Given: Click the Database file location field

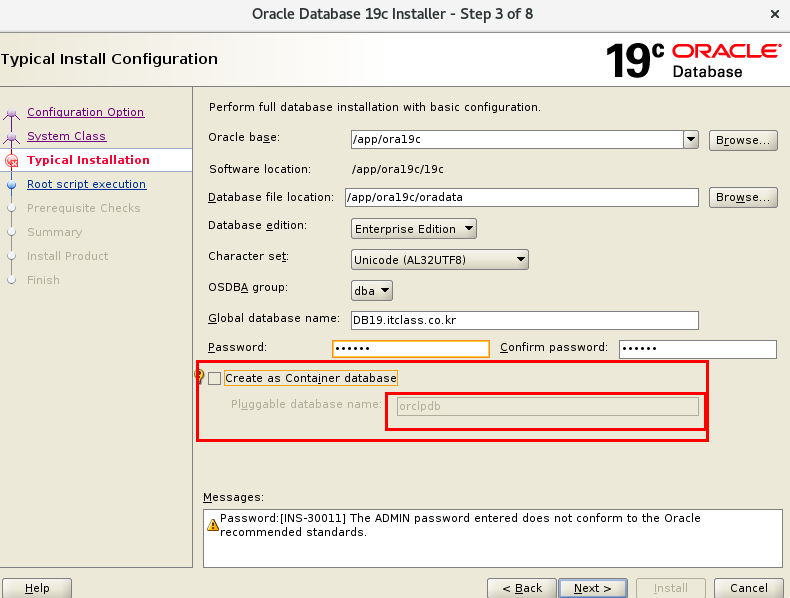Looking at the screenshot, I should pyautogui.click(x=522, y=197).
